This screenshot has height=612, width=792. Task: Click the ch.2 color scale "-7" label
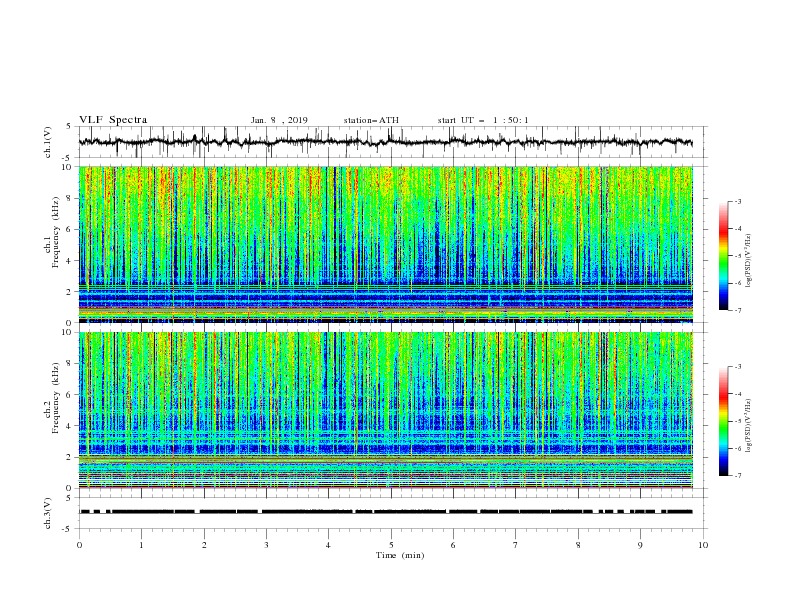click(x=737, y=475)
